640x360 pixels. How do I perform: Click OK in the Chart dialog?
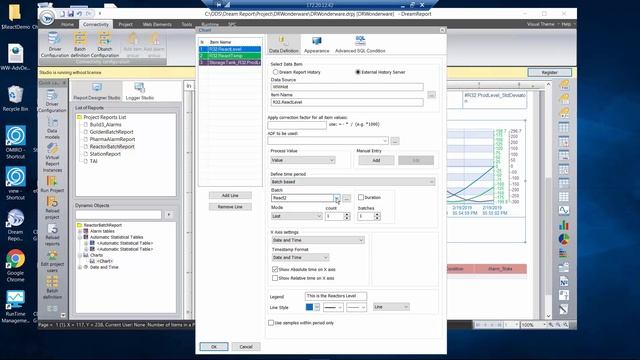tap(214, 347)
